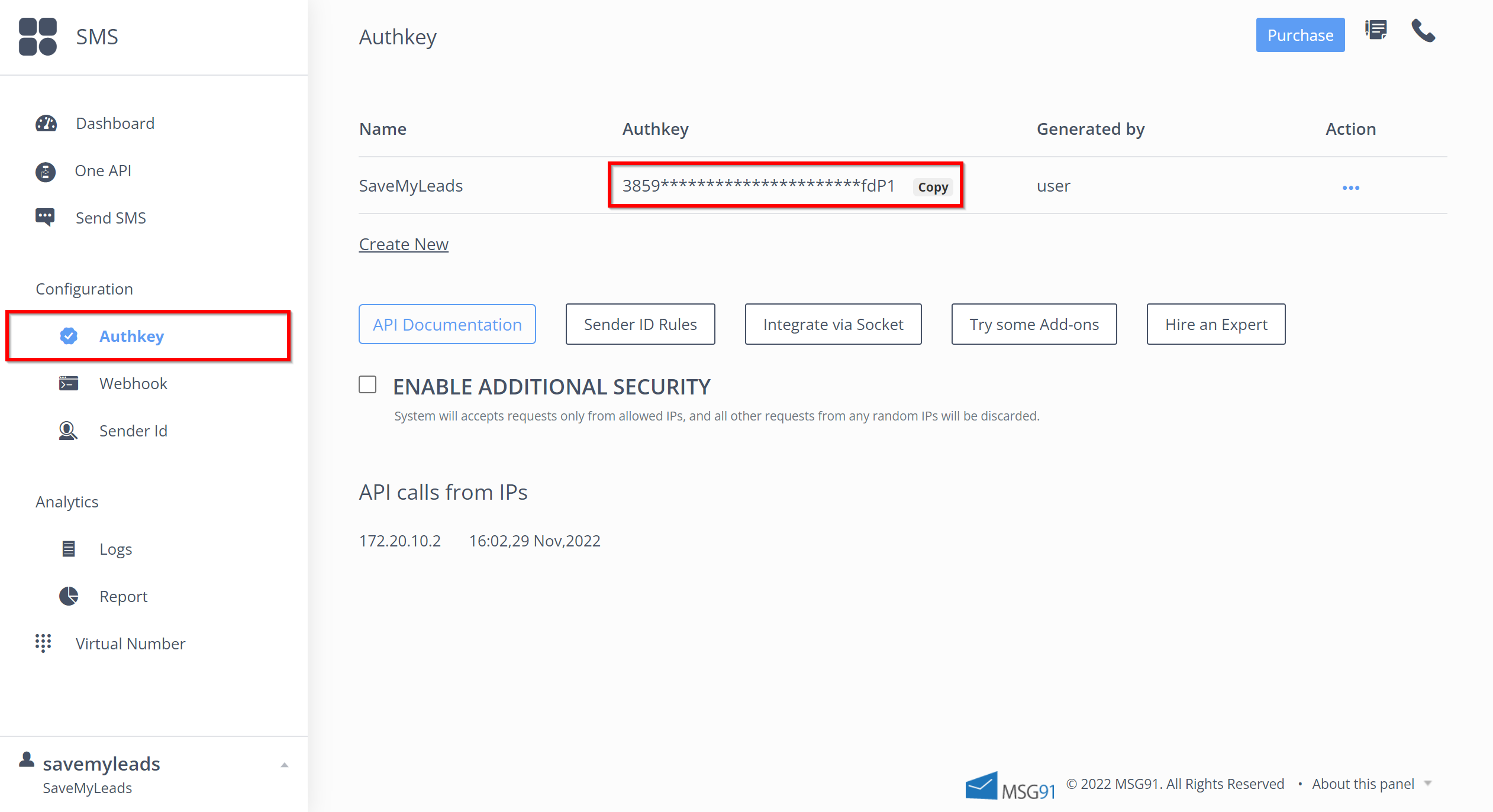Click the phone call icon in header
This screenshot has width=1493, height=812.
point(1423,31)
